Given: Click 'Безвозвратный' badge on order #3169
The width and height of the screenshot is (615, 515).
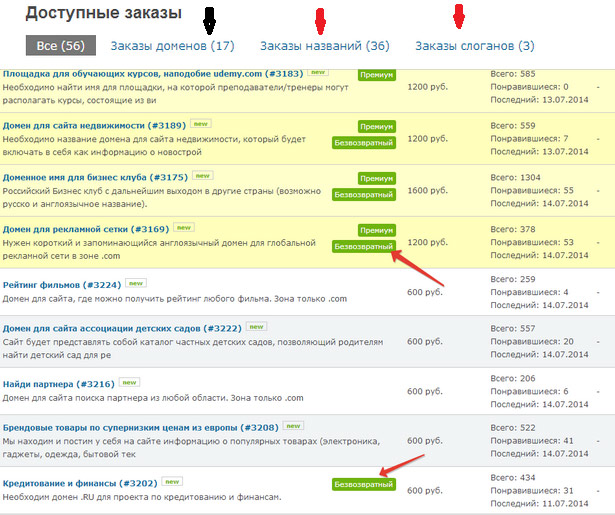Looking at the screenshot, I should [x=363, y=246].
